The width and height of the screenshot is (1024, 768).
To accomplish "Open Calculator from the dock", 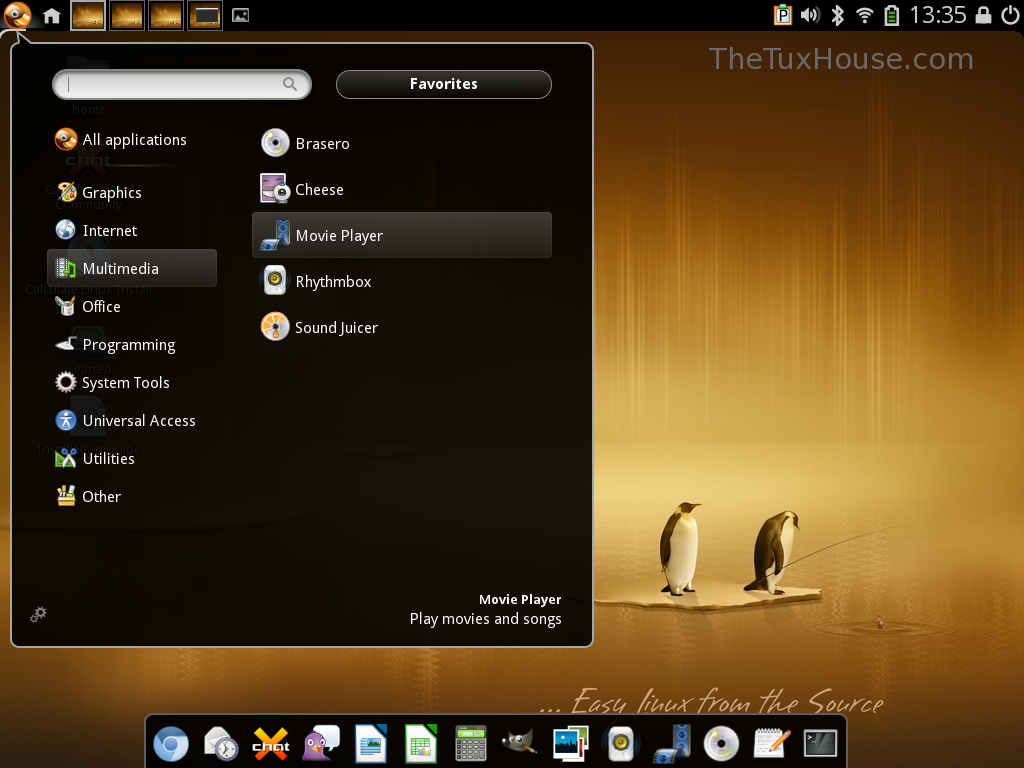I will tap(470, 744).
